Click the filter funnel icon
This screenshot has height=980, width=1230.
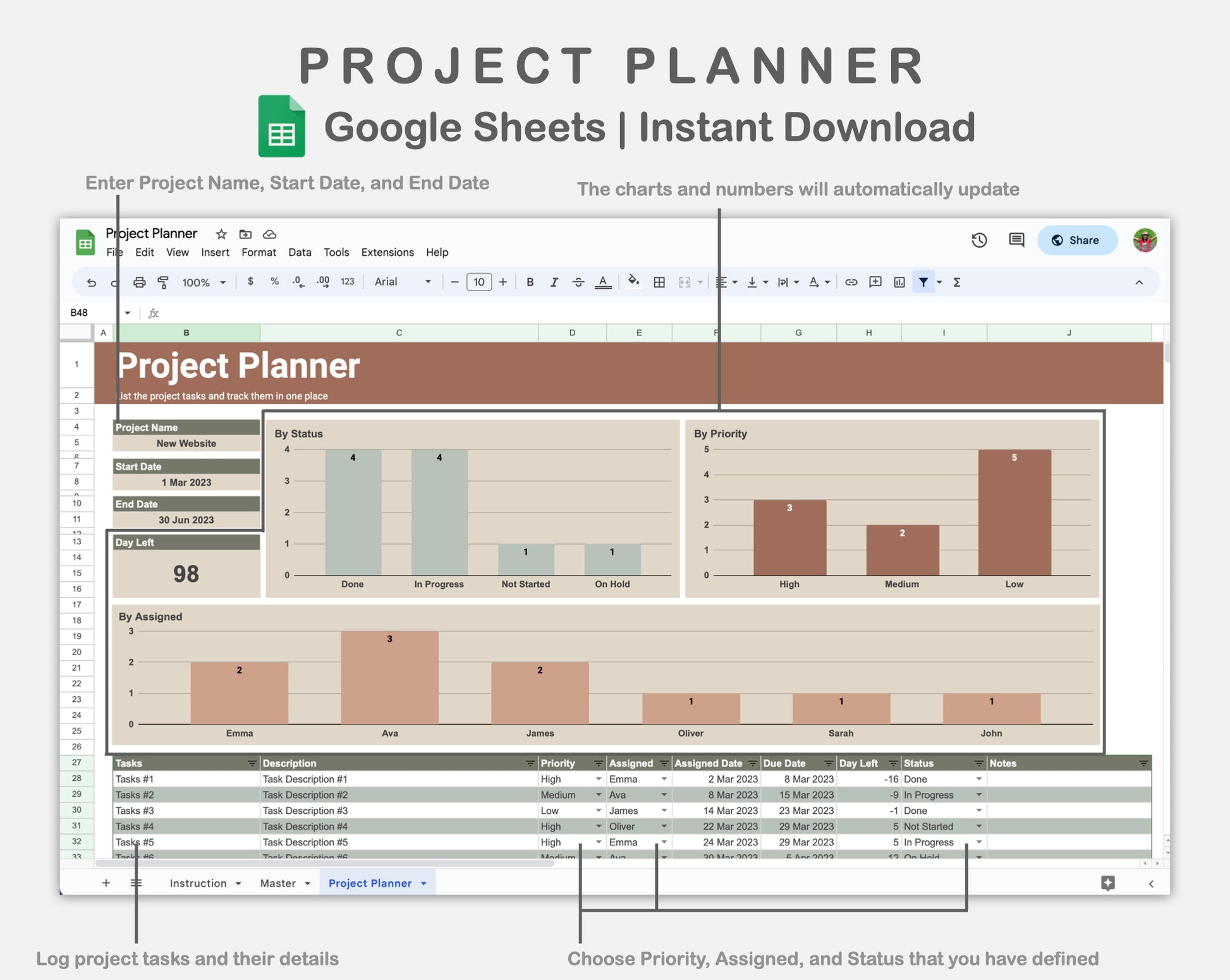[x=923, y=282]
